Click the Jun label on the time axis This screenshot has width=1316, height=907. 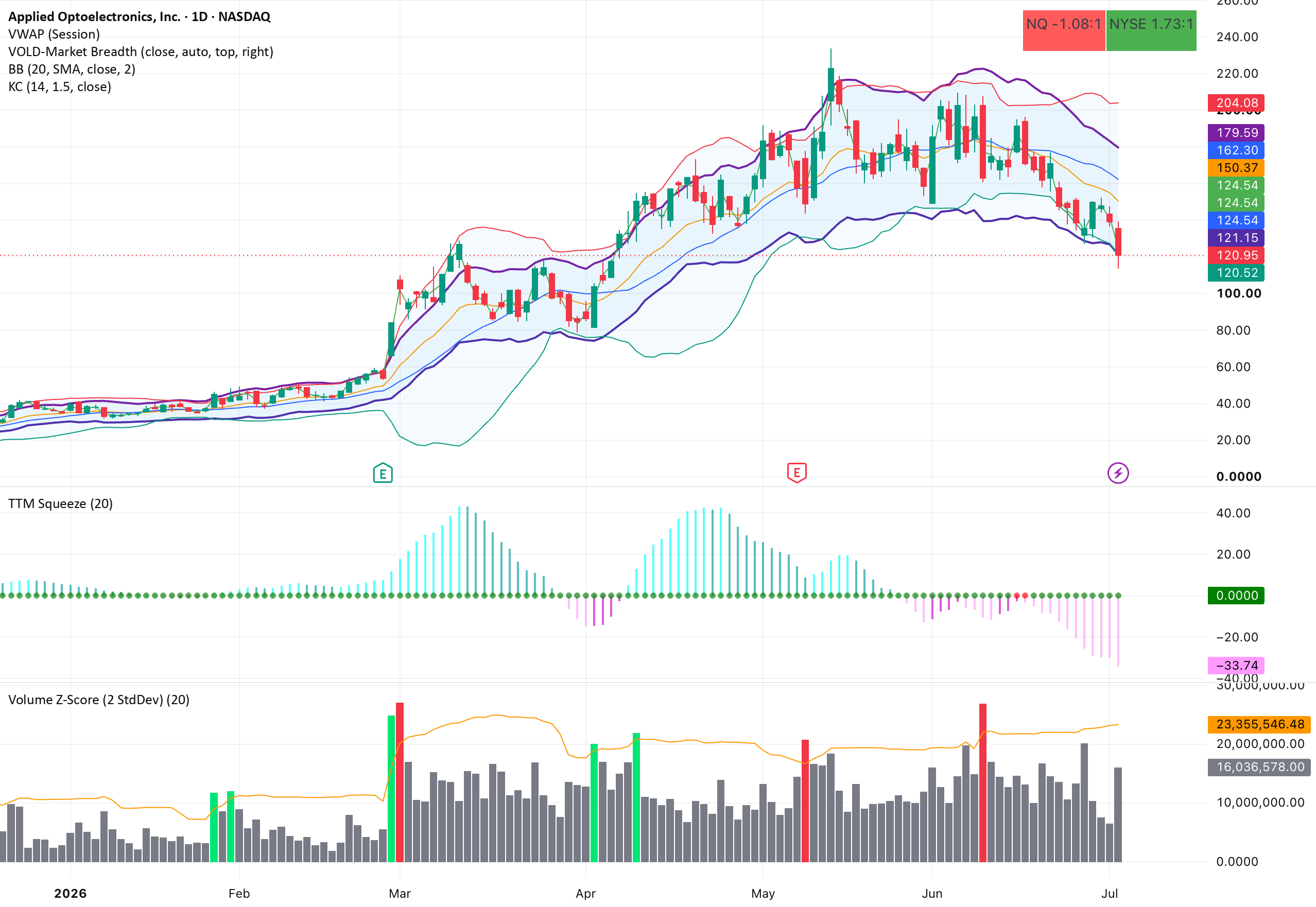pos(932,894)
